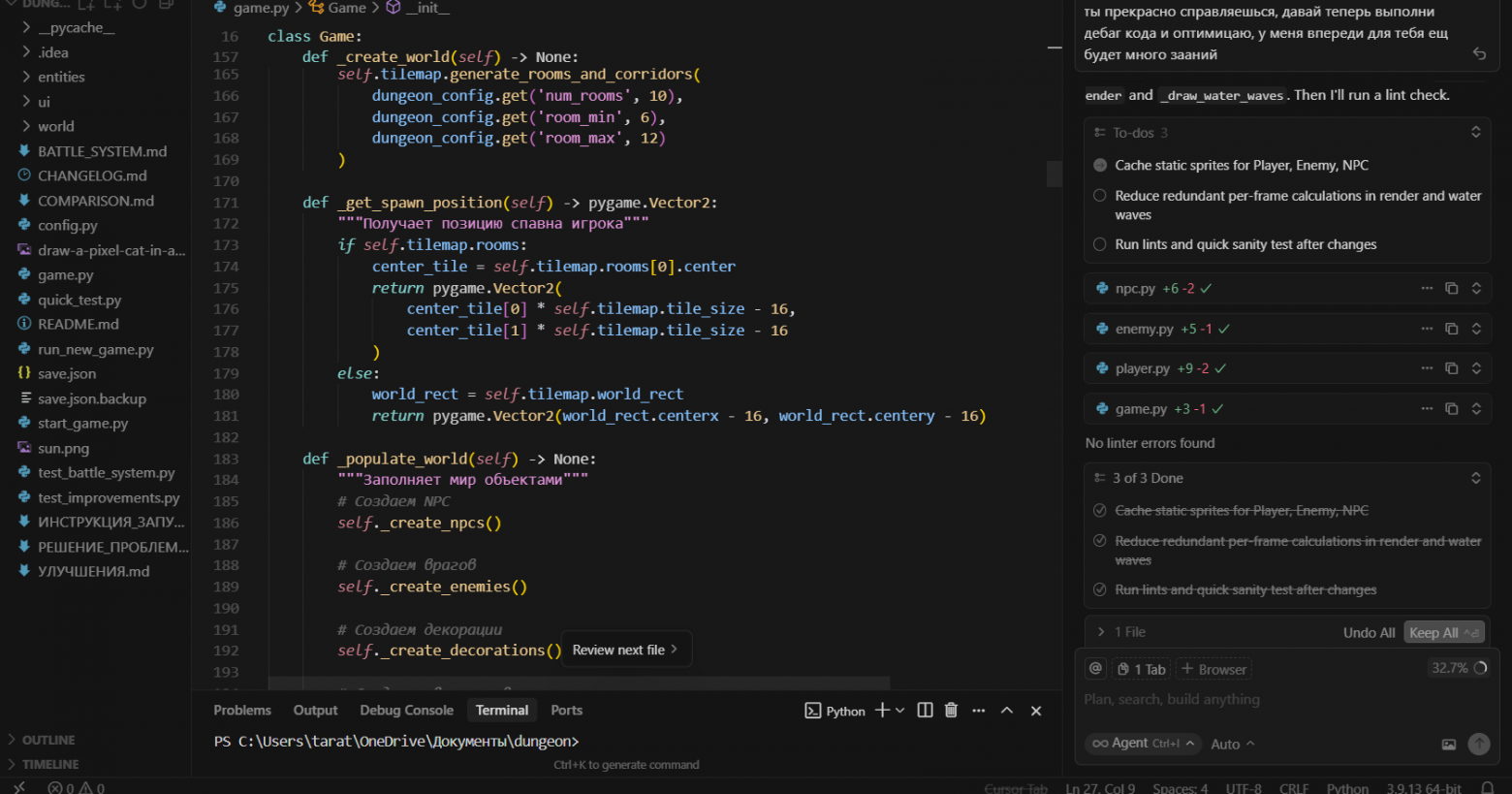Click the split terminal icon
Image resolution: width=1512 pixels, height=794 pixels.
pos(925,711)
